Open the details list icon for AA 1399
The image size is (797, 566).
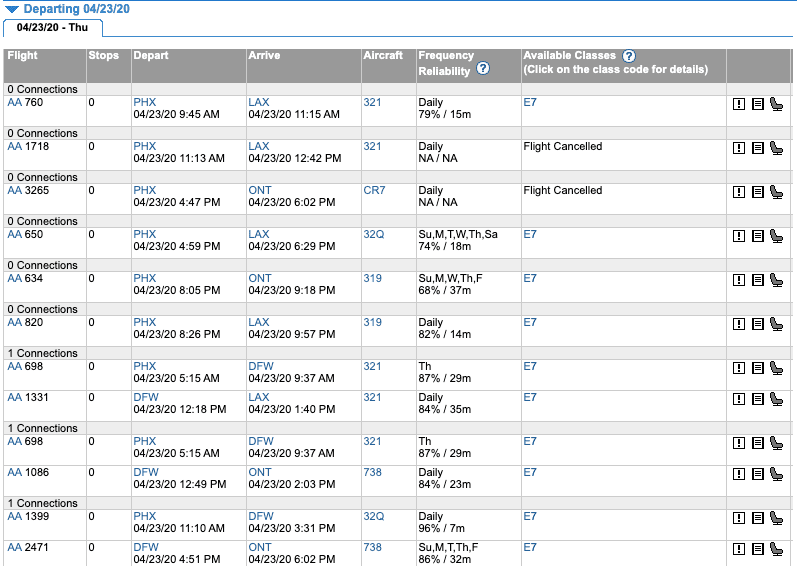point(757,518)
